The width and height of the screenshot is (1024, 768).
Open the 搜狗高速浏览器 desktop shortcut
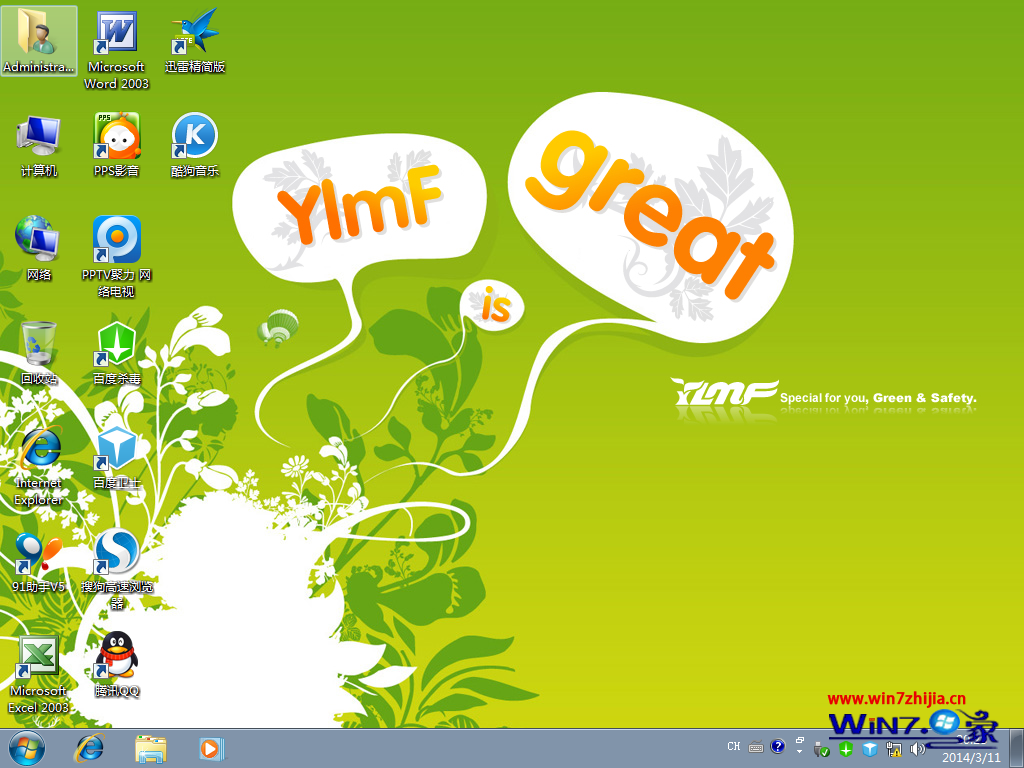pyautogui.click(x=116, y=552)
